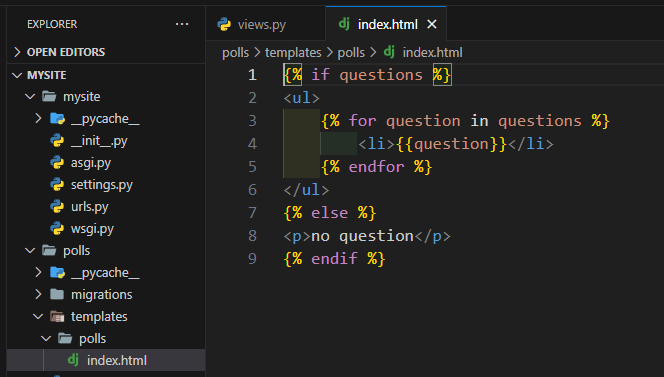This screenshot has width=664, height=377.
Task: Click Django icon beside index.html in tree
Action: coord(73,360)
